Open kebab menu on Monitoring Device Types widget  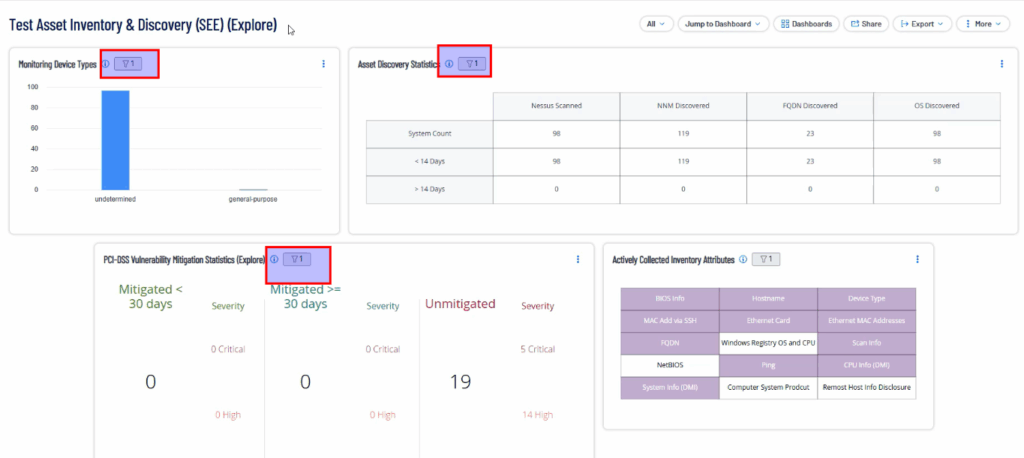click(323, 64)
